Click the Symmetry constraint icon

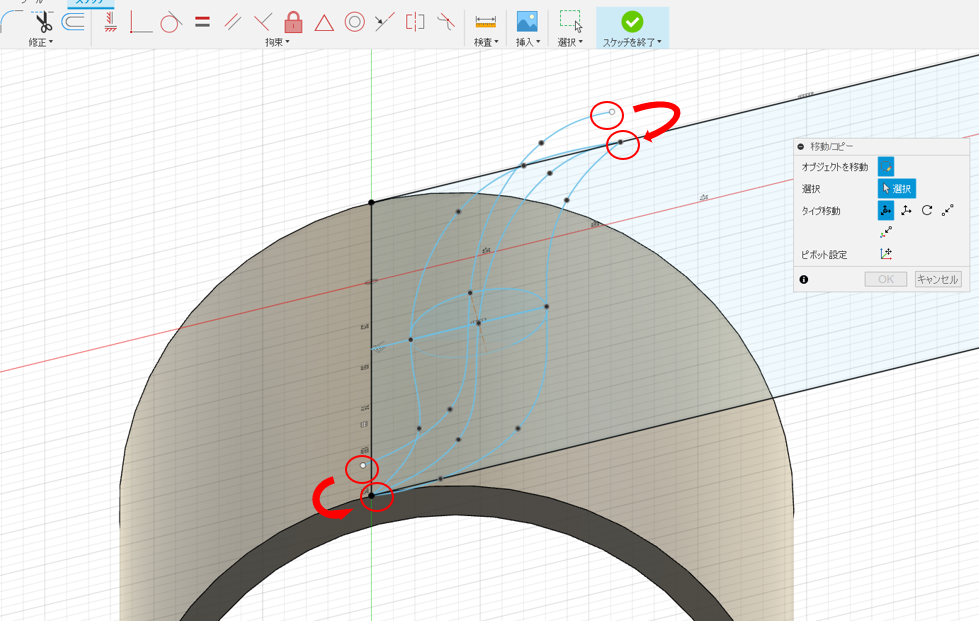[415, 22]
